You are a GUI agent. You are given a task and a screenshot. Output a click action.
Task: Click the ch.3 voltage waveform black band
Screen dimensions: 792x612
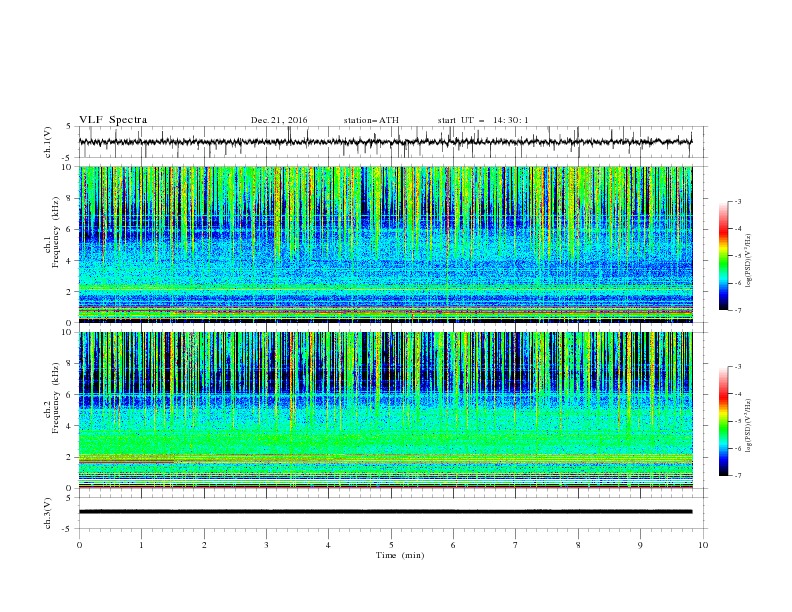coord(385,512)
